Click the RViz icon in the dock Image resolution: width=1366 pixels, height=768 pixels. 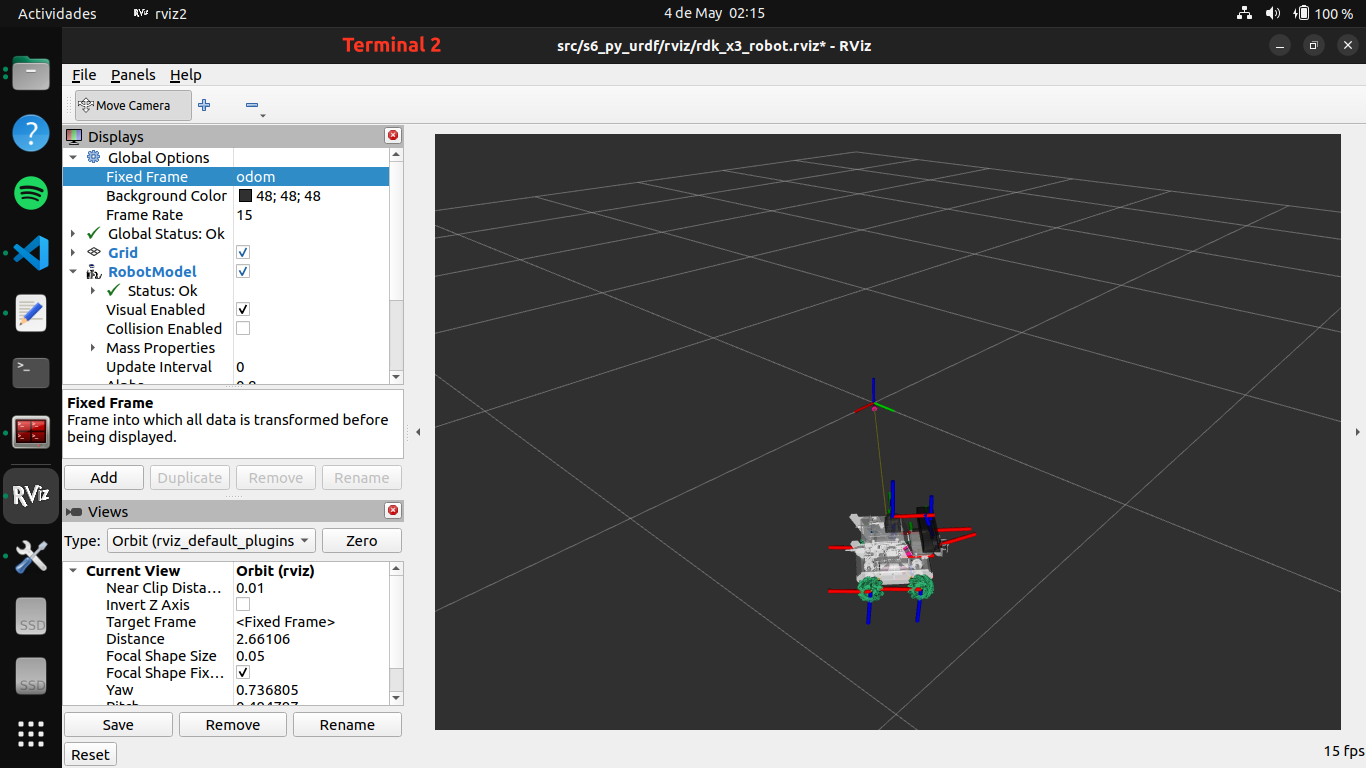31,496
